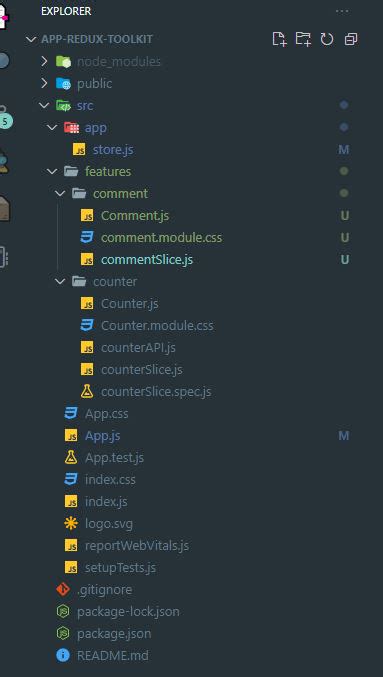
Task: Click the JS icon beside store.js
Action: [x=79, y=150]
